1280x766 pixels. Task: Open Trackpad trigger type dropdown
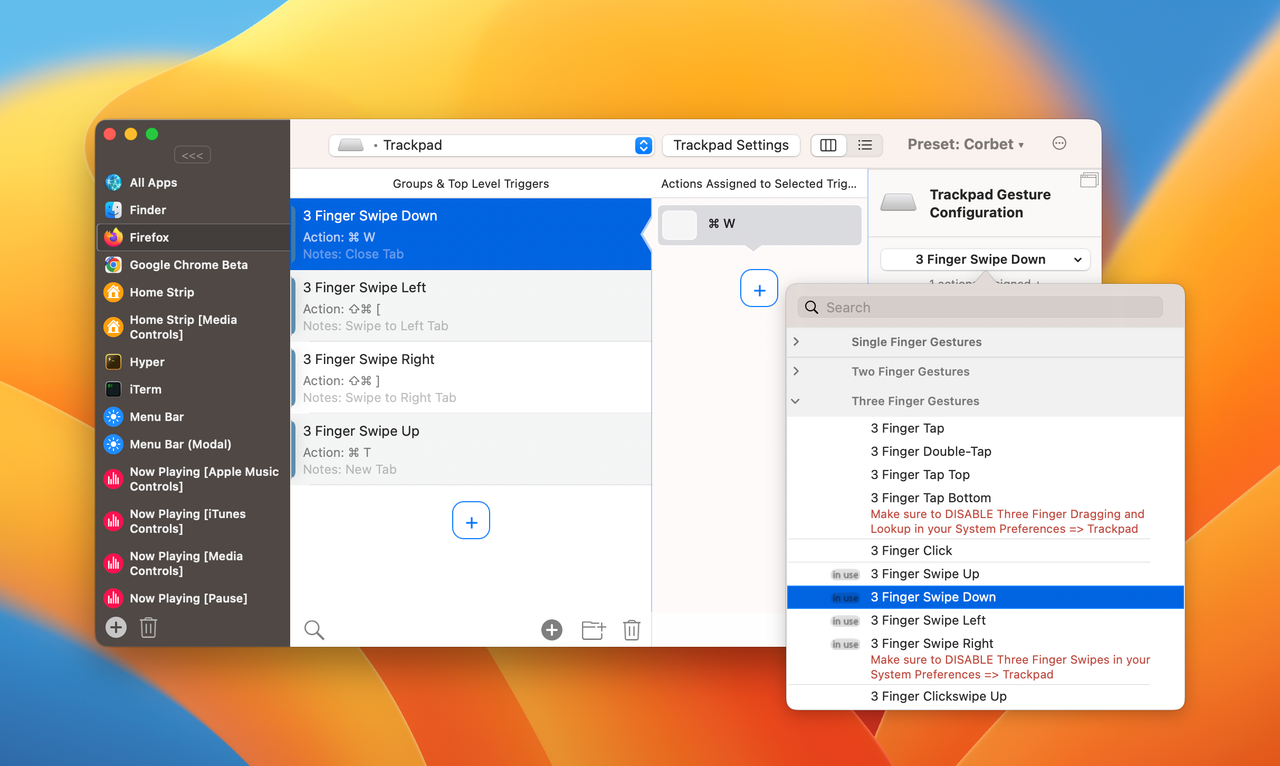491,145
